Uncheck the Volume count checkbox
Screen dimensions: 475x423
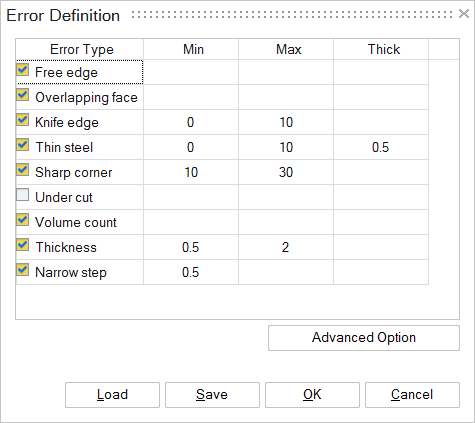[x=23, y=220]
